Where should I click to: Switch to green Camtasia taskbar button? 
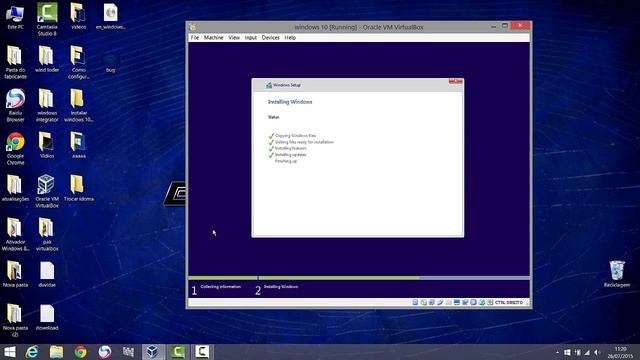178,352
